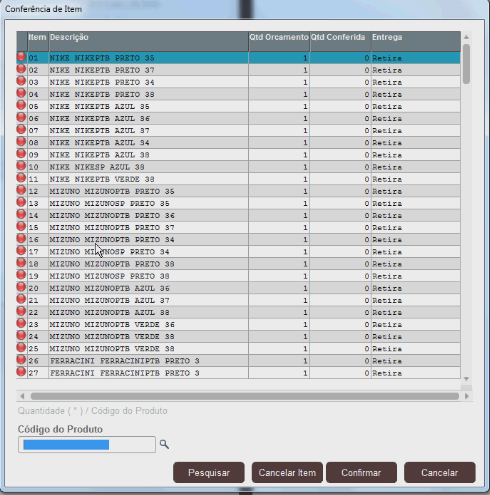Click the red status dot of item 20

tap(21, 287)
